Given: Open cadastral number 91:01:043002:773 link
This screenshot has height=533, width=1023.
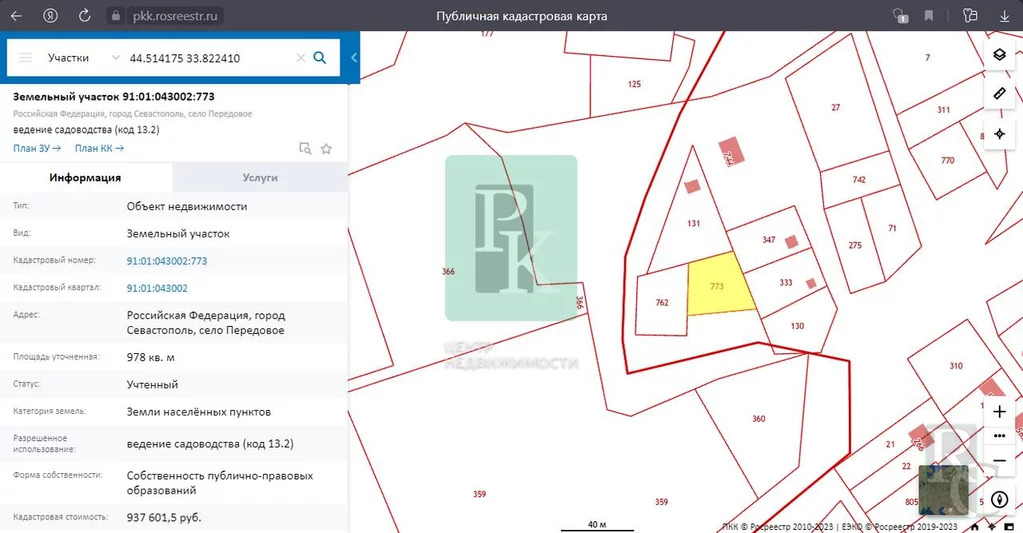Looking at the screenshot, I should pos(167,261).
